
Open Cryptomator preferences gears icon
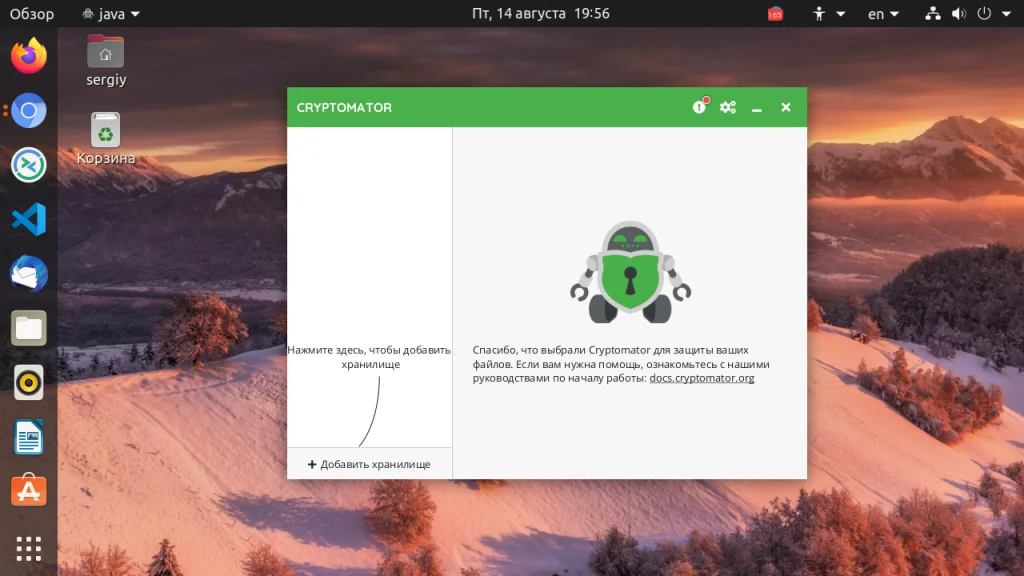728,107
